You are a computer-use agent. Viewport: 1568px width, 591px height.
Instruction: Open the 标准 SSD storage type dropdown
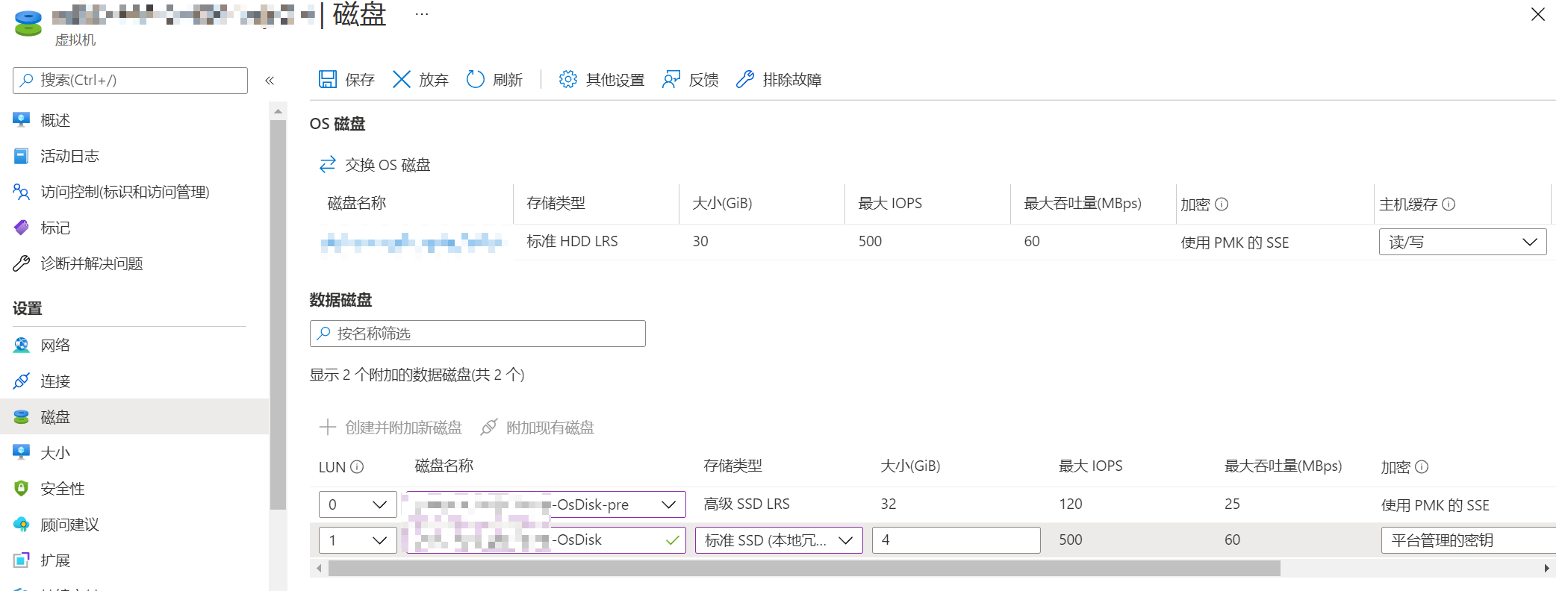pyautogui.click(x=779, y=540)
